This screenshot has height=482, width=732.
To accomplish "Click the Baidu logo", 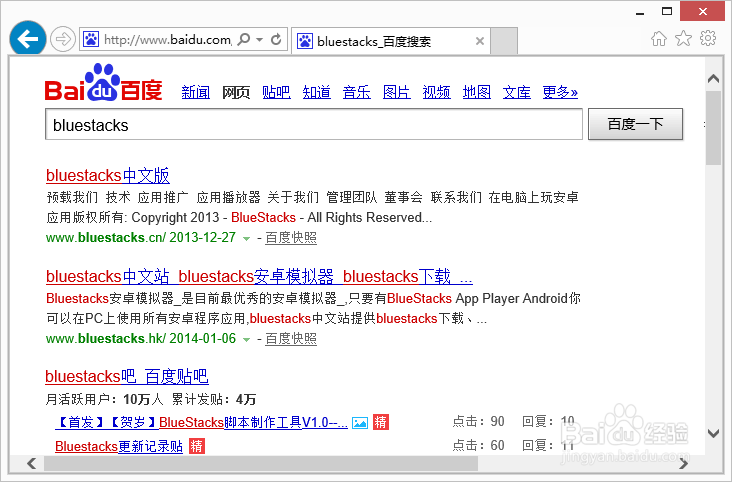I will tap(104, 82).
